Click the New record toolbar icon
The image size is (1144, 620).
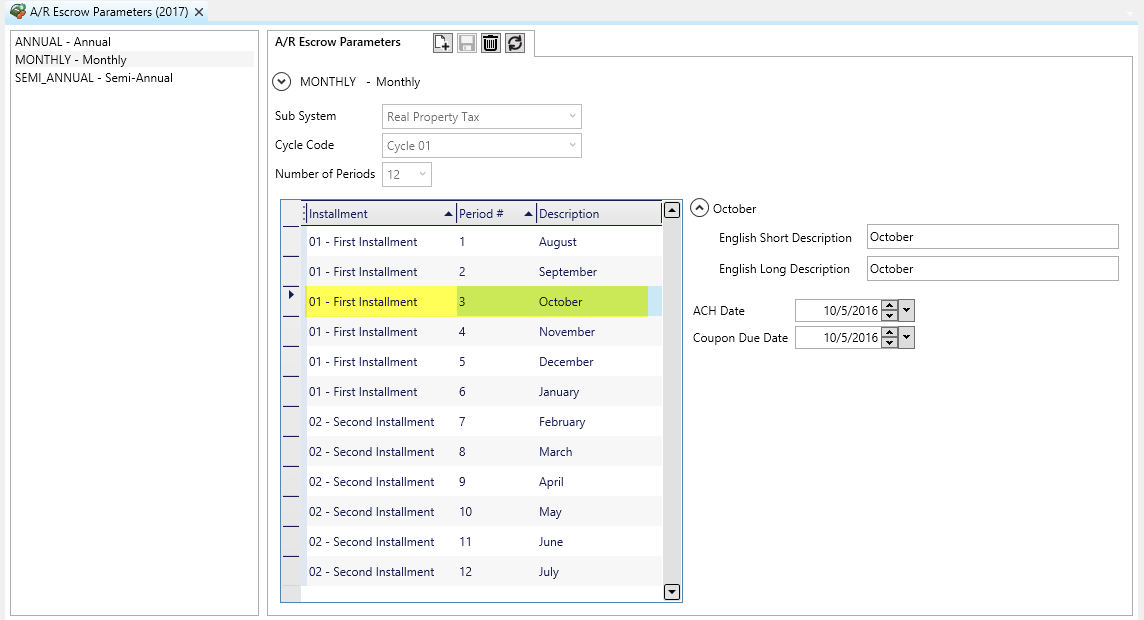442,42
